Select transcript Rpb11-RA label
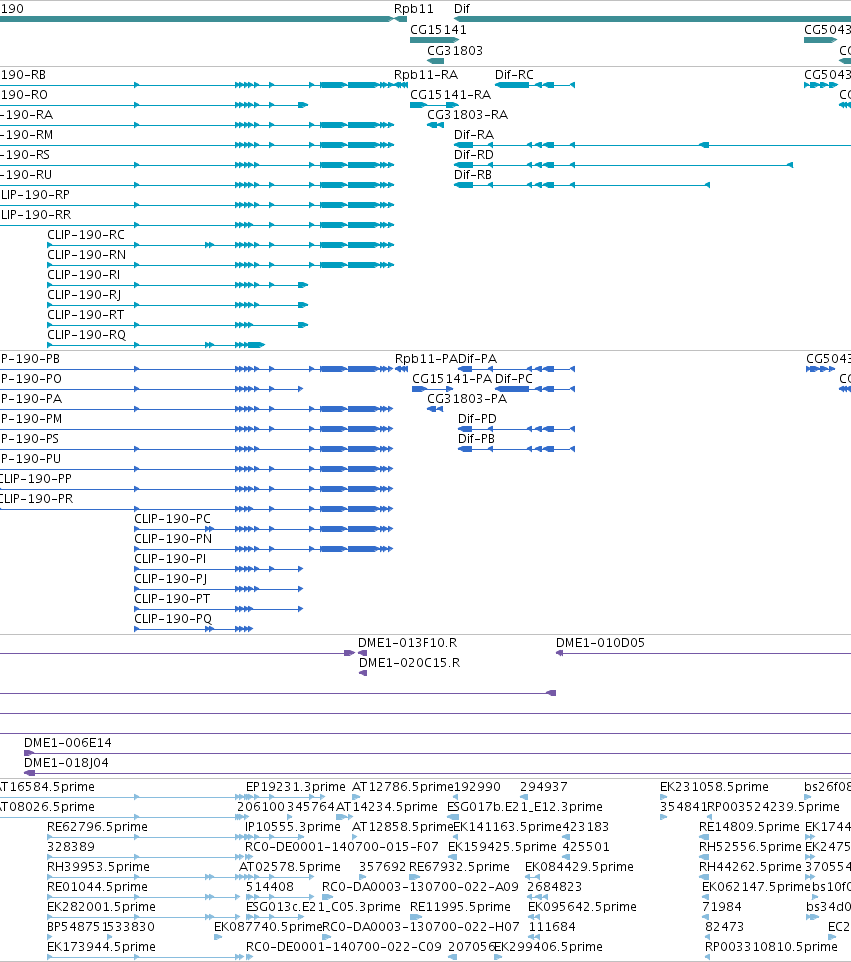 (426, 74)
